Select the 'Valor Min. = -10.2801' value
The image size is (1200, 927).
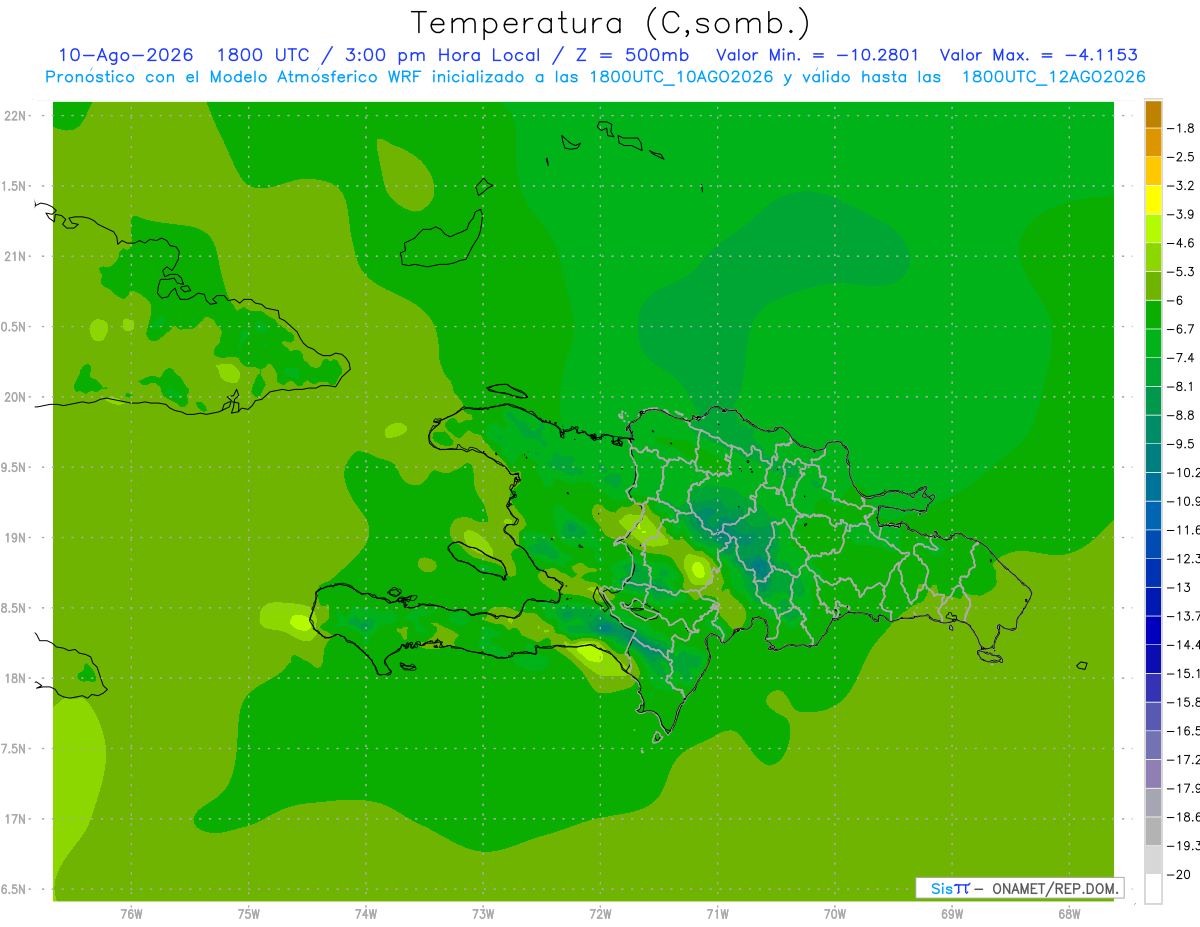818,55
